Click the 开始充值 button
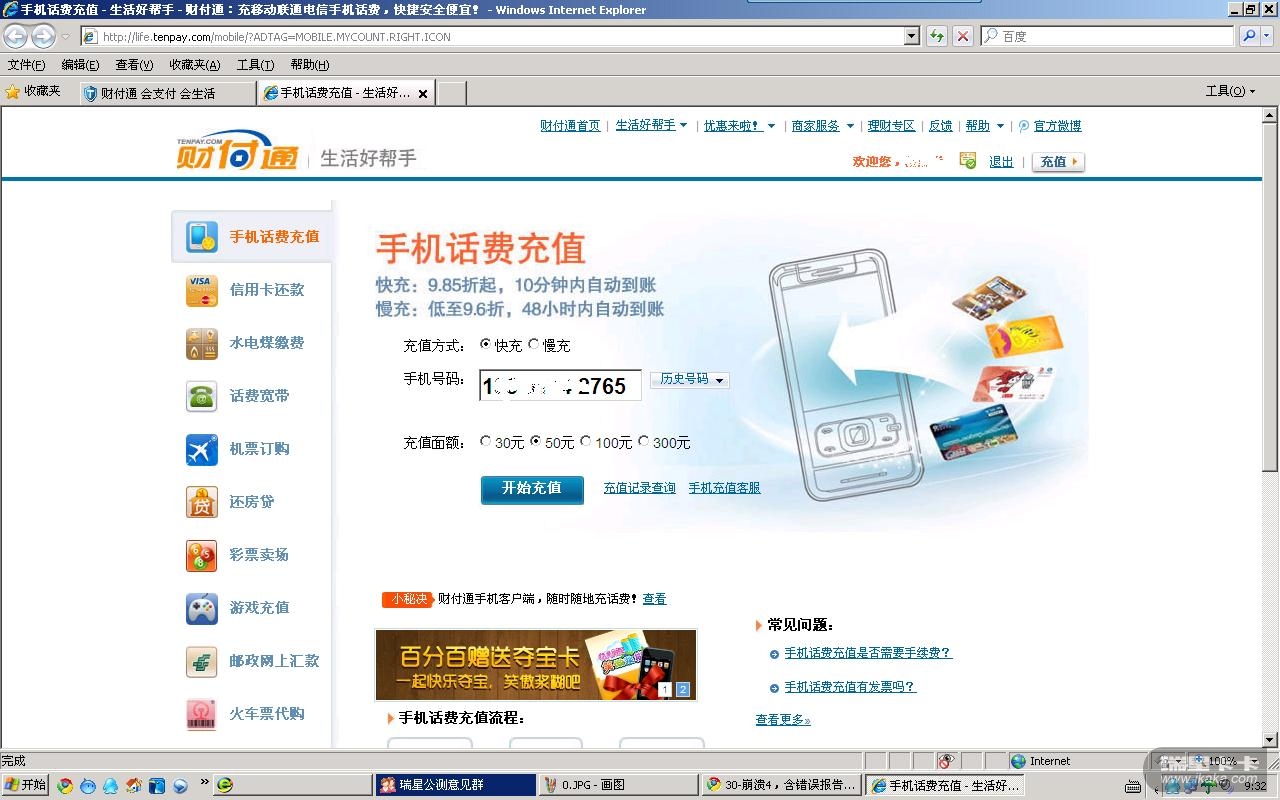This screenshot has height=800, width=1280. coord(532,489)
